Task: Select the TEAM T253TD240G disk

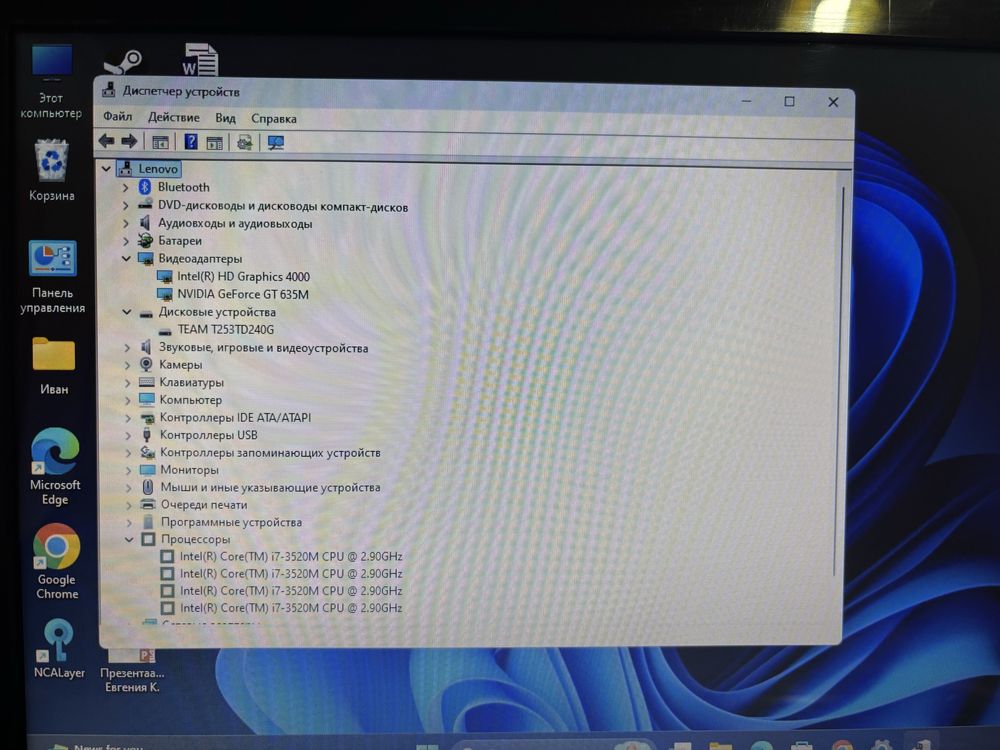Action: click(x=226, y=329)
